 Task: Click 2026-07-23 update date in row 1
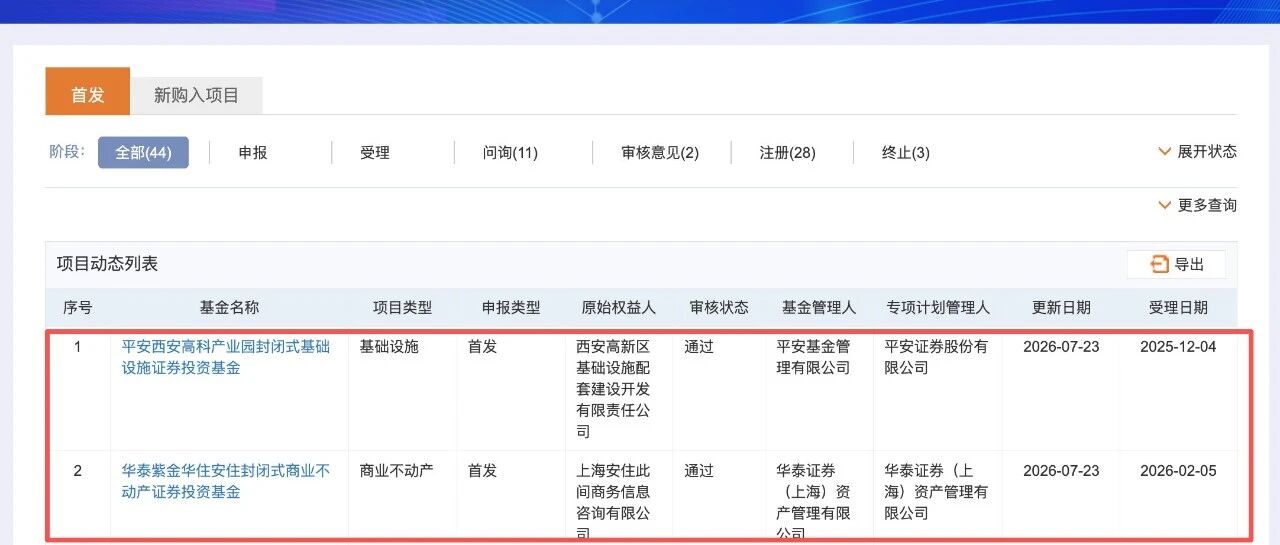click(x=1061, y=347)
